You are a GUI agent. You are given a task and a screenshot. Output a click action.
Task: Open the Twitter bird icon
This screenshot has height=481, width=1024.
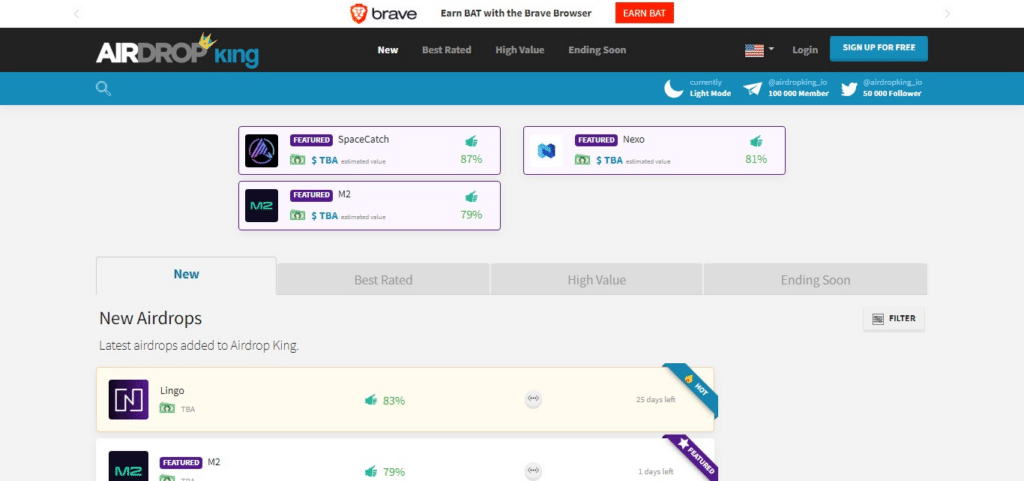click(x=848, y=89)
